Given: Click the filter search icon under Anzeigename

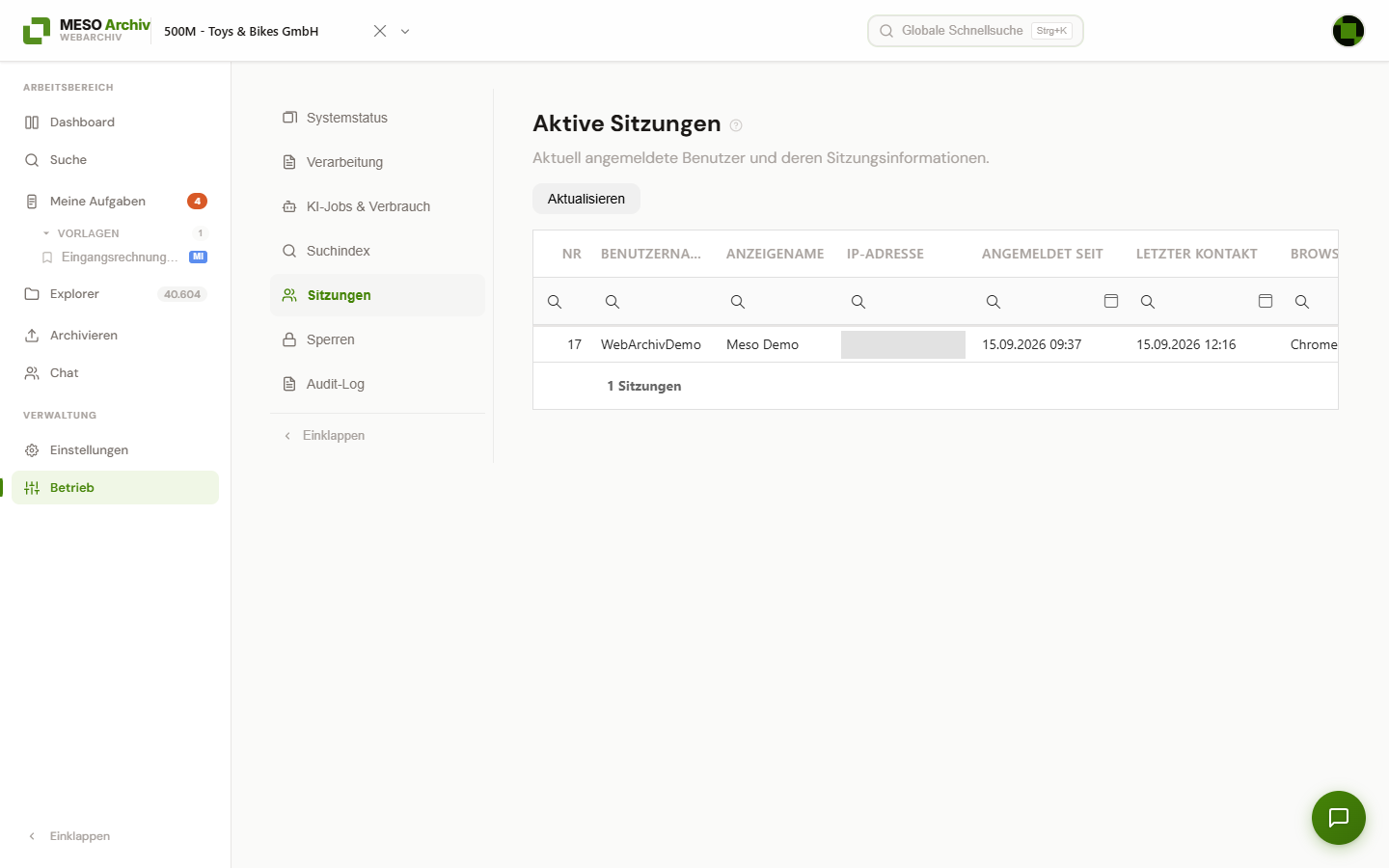Looking at the screenshot, I should point(738,302).
